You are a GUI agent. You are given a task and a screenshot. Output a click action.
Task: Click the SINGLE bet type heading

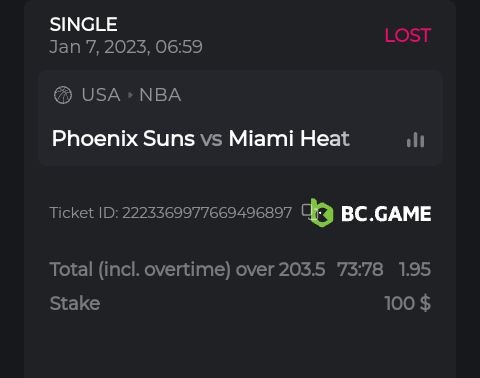pos(83,24)
